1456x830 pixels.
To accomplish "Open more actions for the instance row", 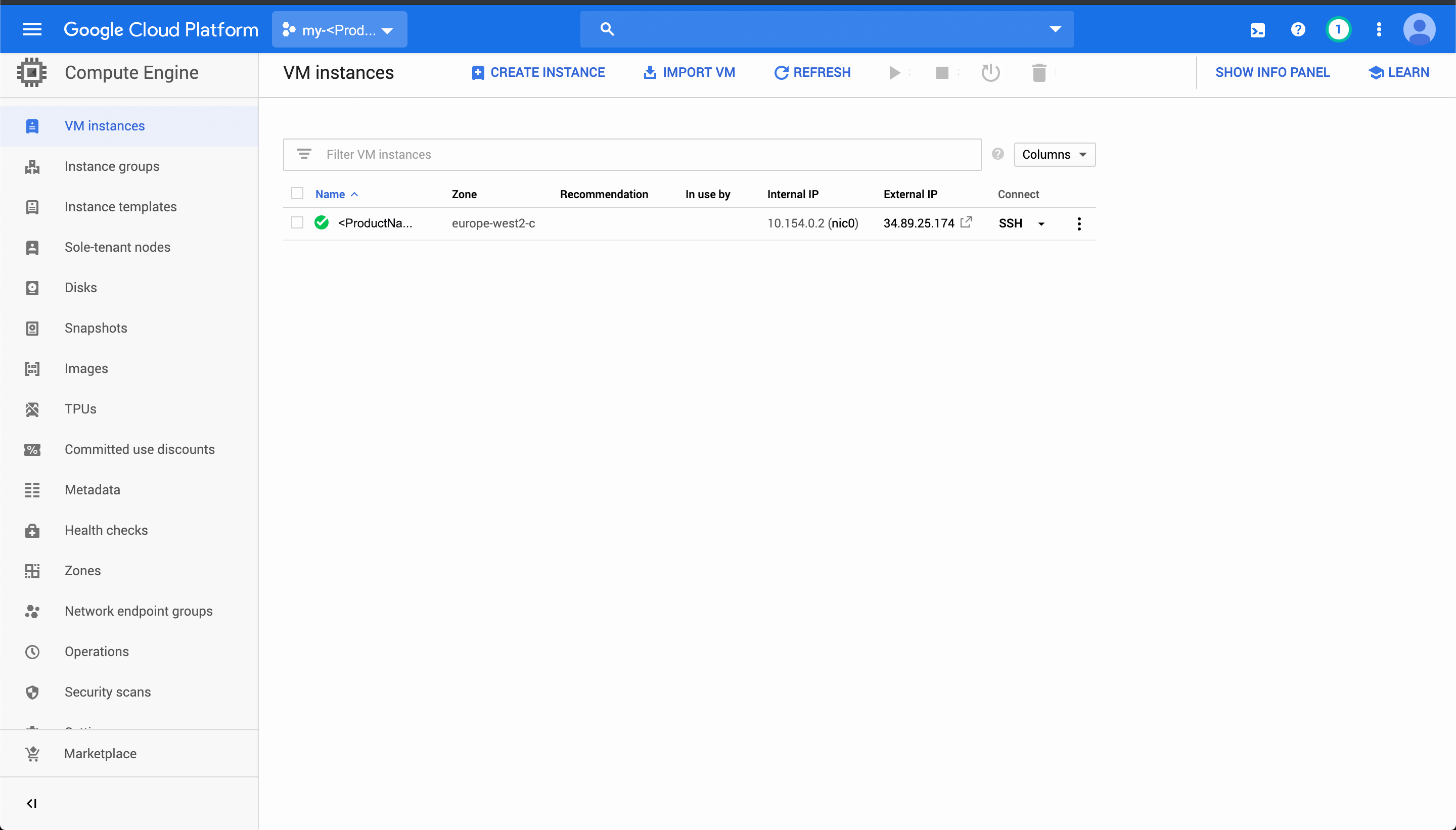I will tap(1079, 223).
